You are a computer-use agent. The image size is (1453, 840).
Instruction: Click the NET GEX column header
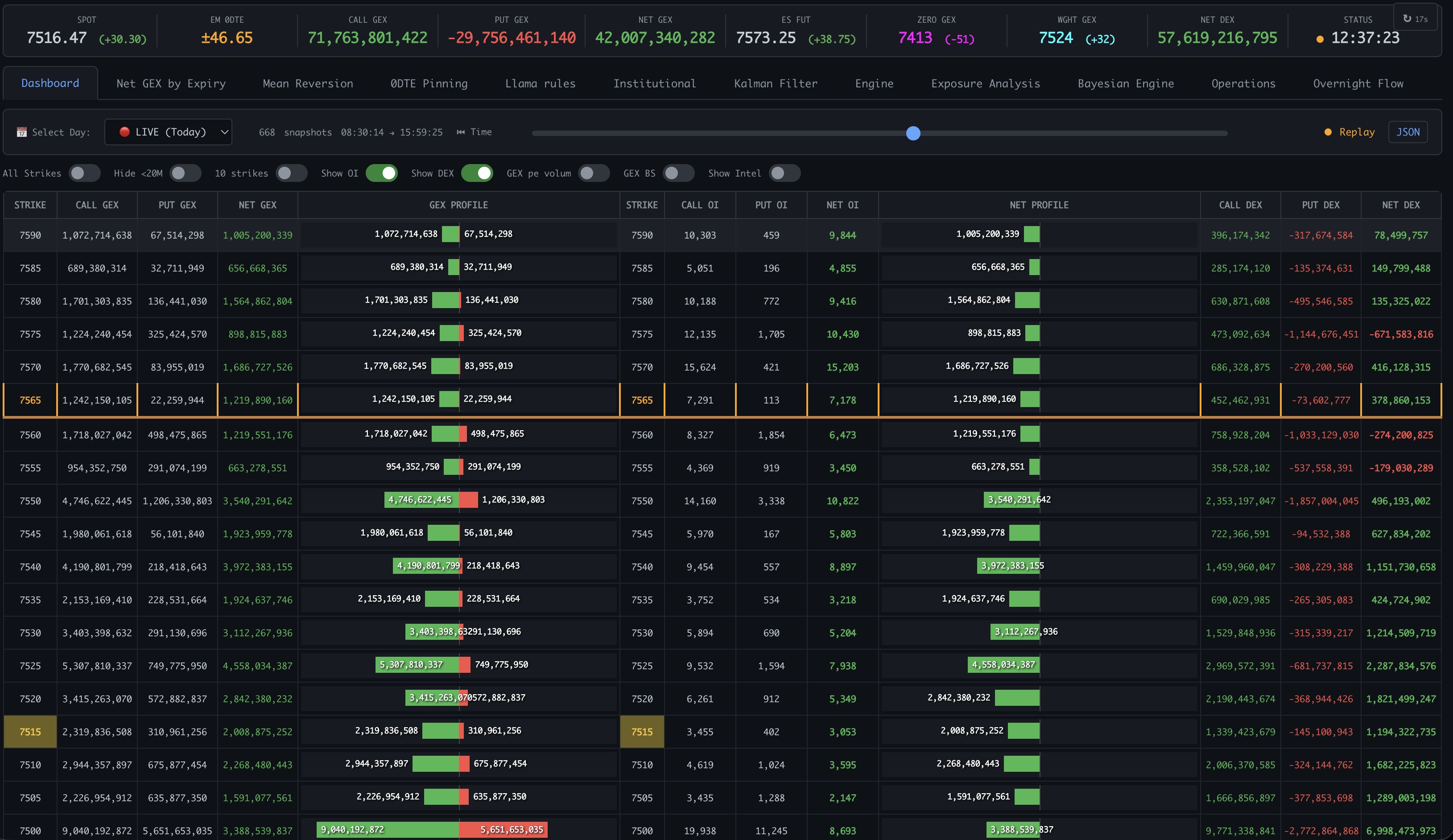point(257,205)
